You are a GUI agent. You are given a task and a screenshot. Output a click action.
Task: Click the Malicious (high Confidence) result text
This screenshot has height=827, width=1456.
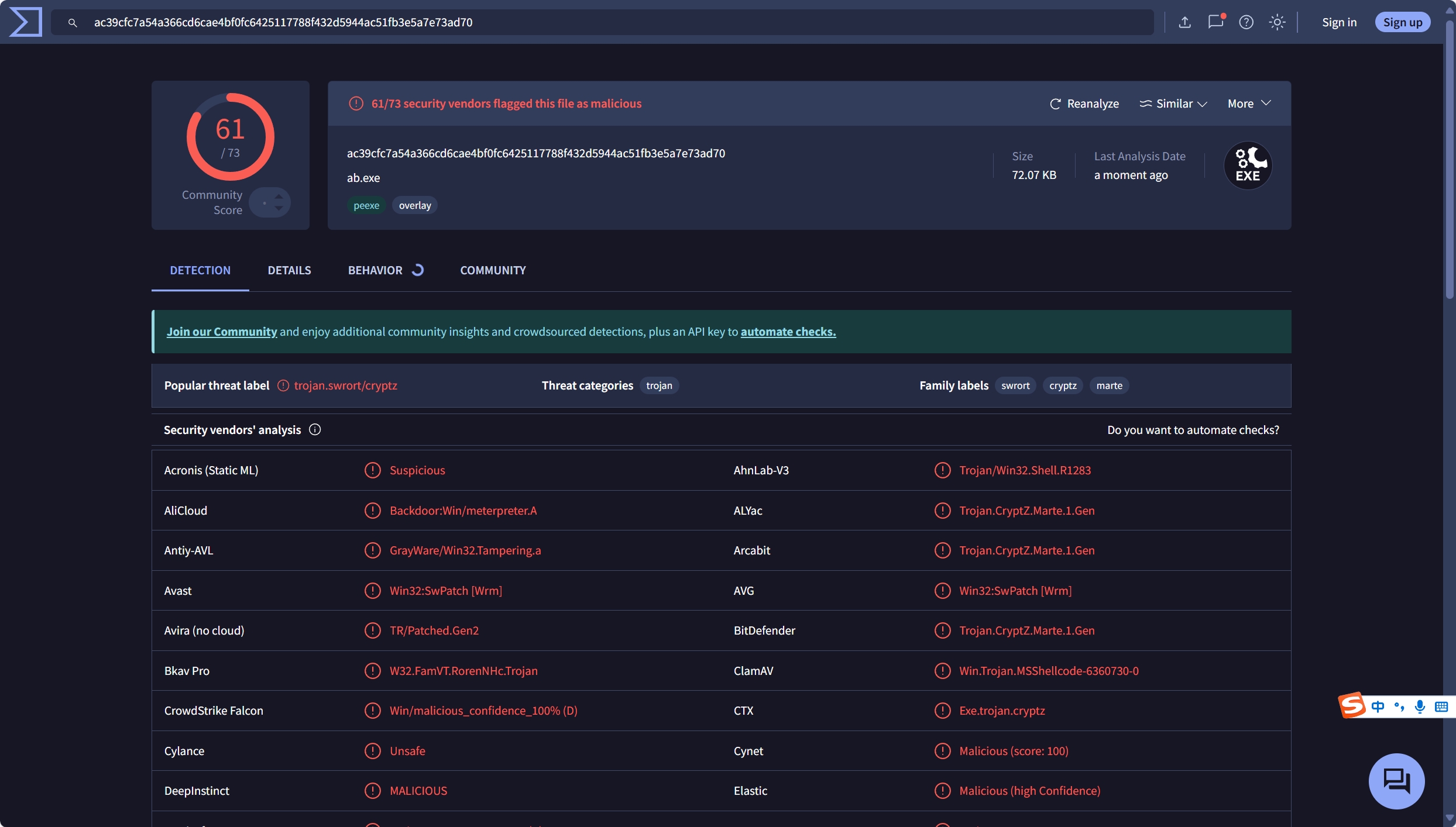coord(1029,791)
